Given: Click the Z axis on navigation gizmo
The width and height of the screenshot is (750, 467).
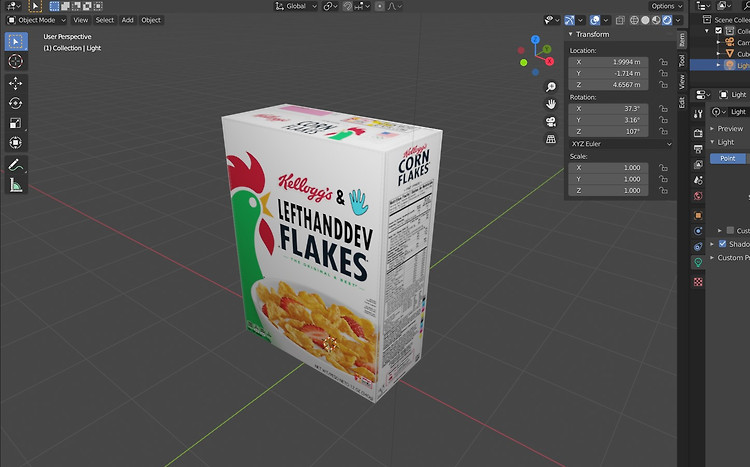Looking at the screenshot, I should (535, 39).
